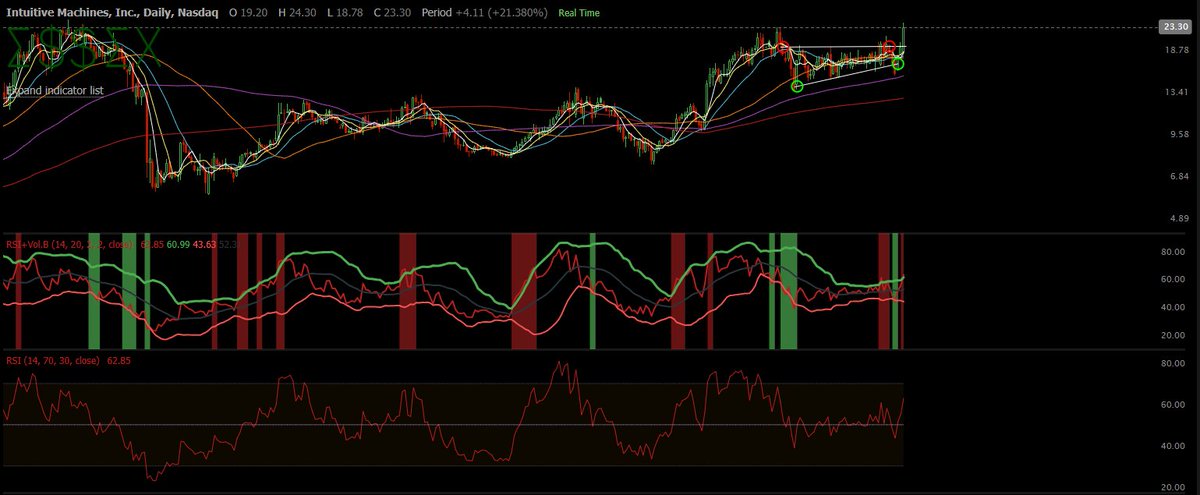Click the 'Real Time' status label
1200x495 pixels.
(x=579, y=13)
